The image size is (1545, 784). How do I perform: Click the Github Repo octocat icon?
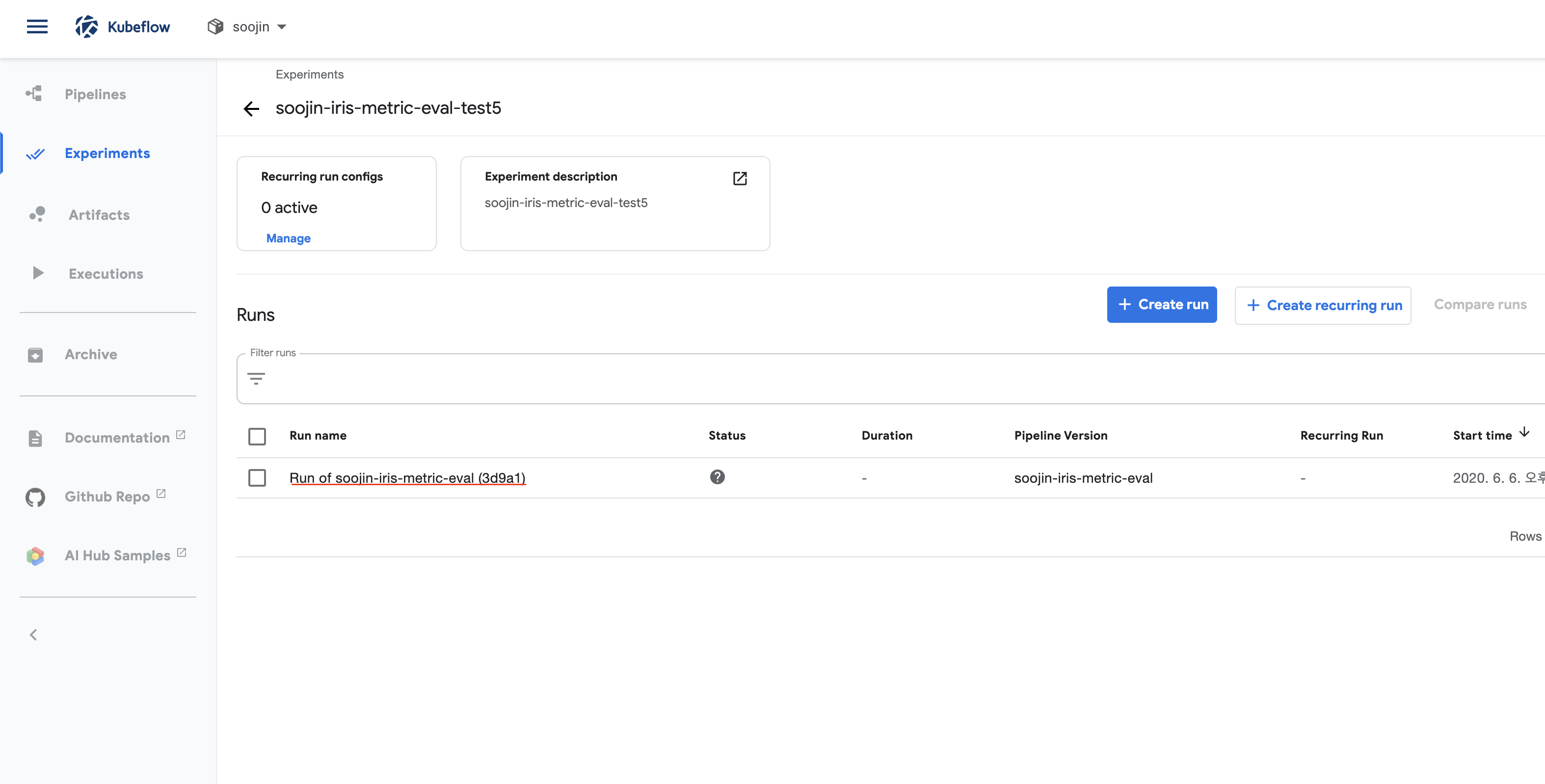pos(35,497)
